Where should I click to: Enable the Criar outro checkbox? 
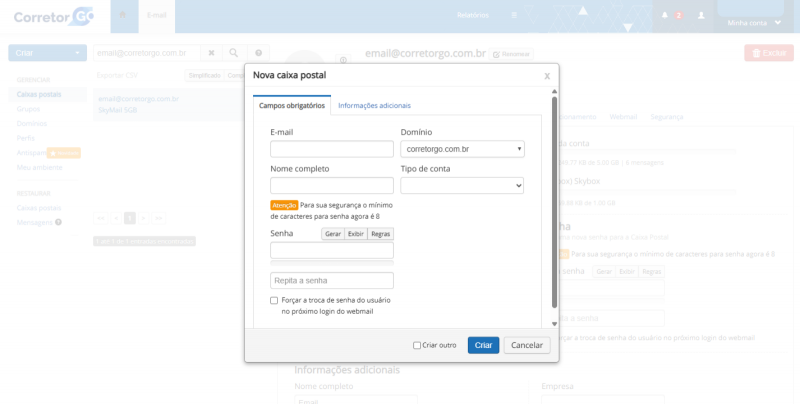pos(417,345)
